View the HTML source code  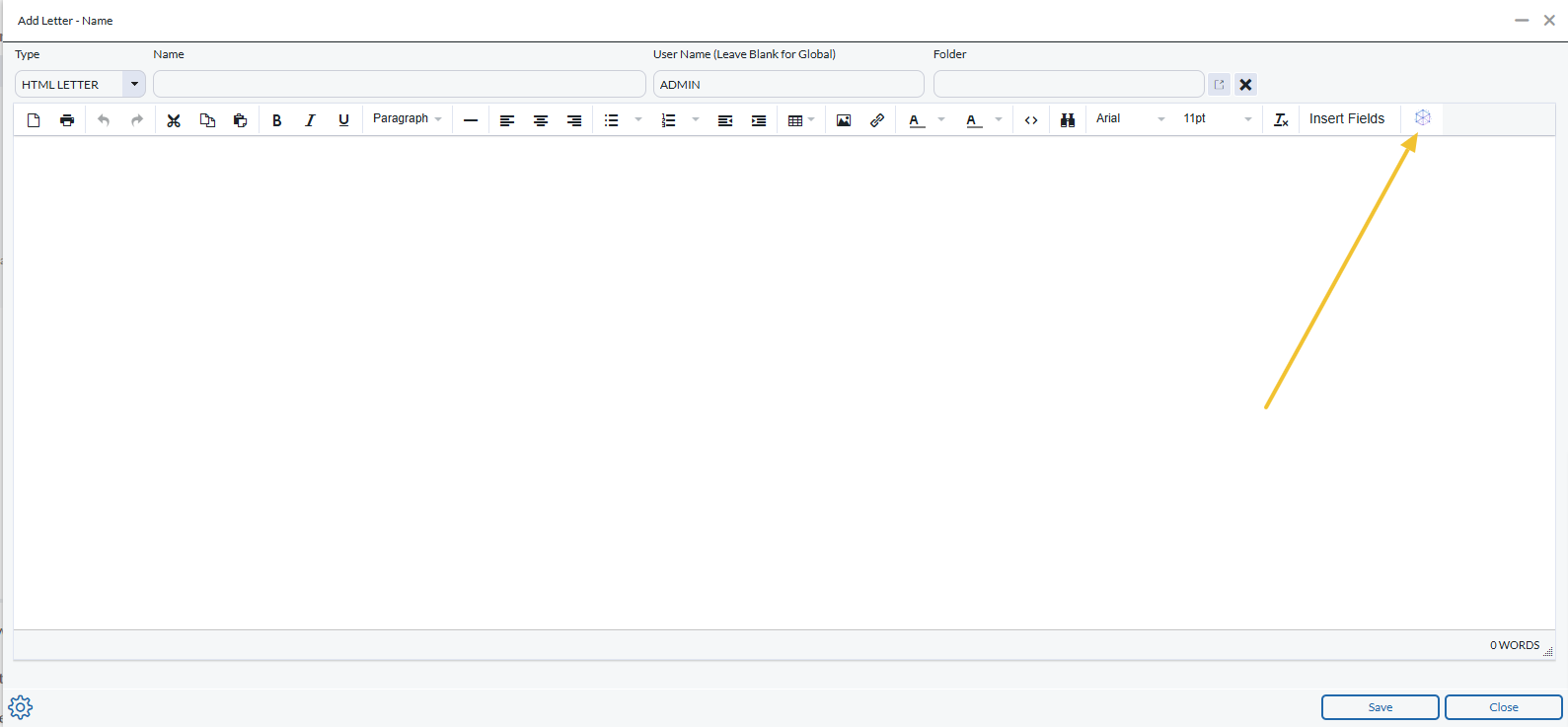tap(1031, 120)
